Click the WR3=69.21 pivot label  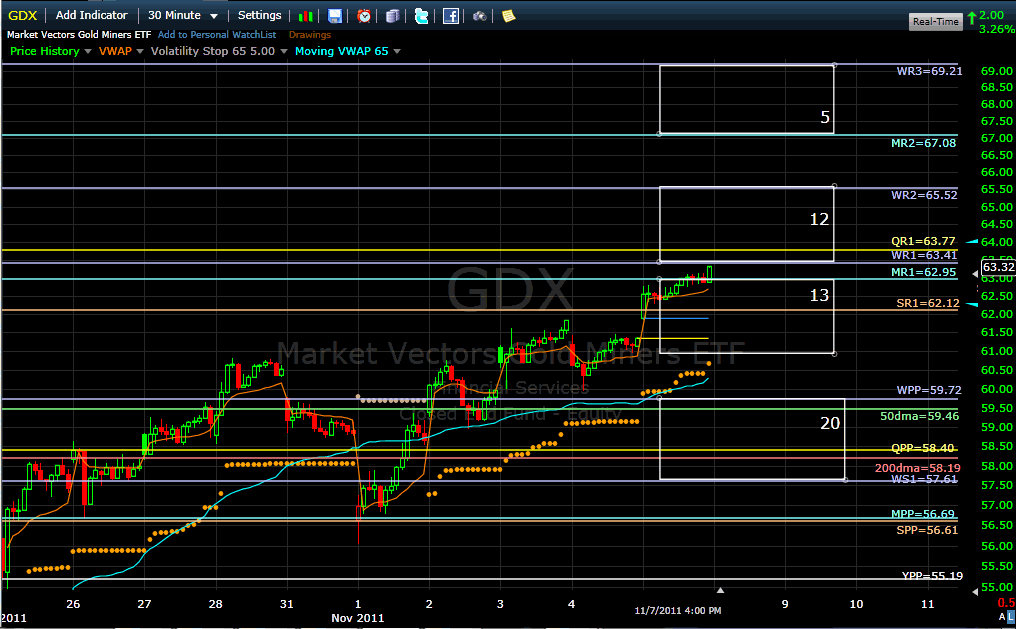(929, 71)
